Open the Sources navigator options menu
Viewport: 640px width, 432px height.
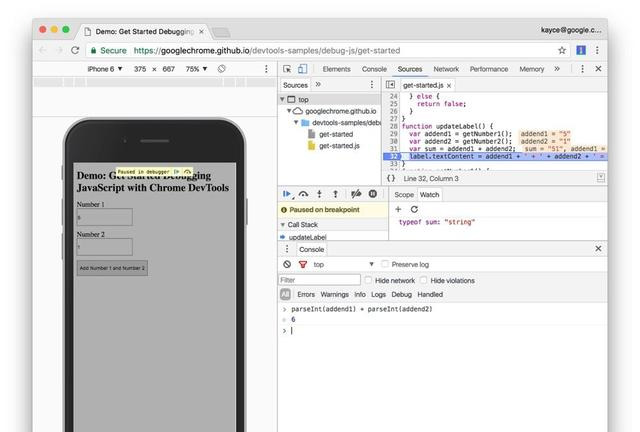click(x=371, y=84)
